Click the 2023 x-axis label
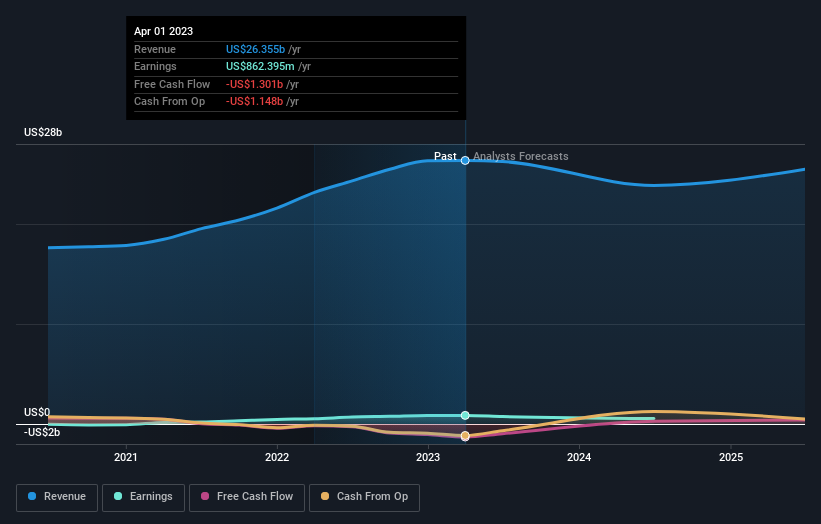The image size is (821, 524). pos(428,458)
